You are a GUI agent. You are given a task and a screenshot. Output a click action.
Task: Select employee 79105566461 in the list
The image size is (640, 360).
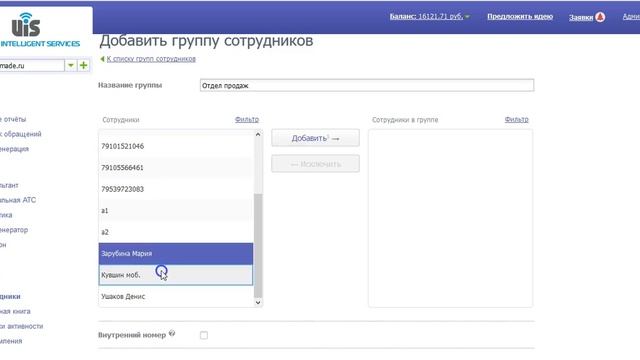coord(176,168)
